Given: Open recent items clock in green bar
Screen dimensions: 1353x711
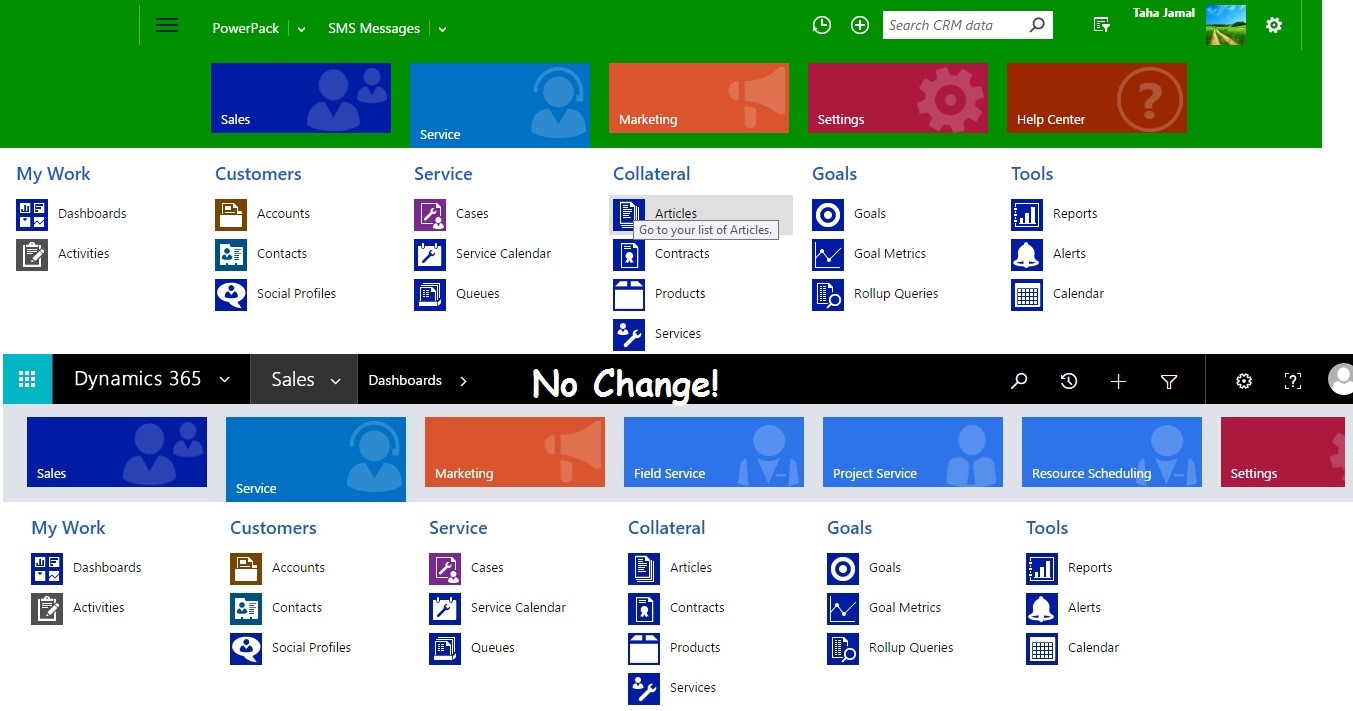Looking at the screenshot, I should click(822, 26).
